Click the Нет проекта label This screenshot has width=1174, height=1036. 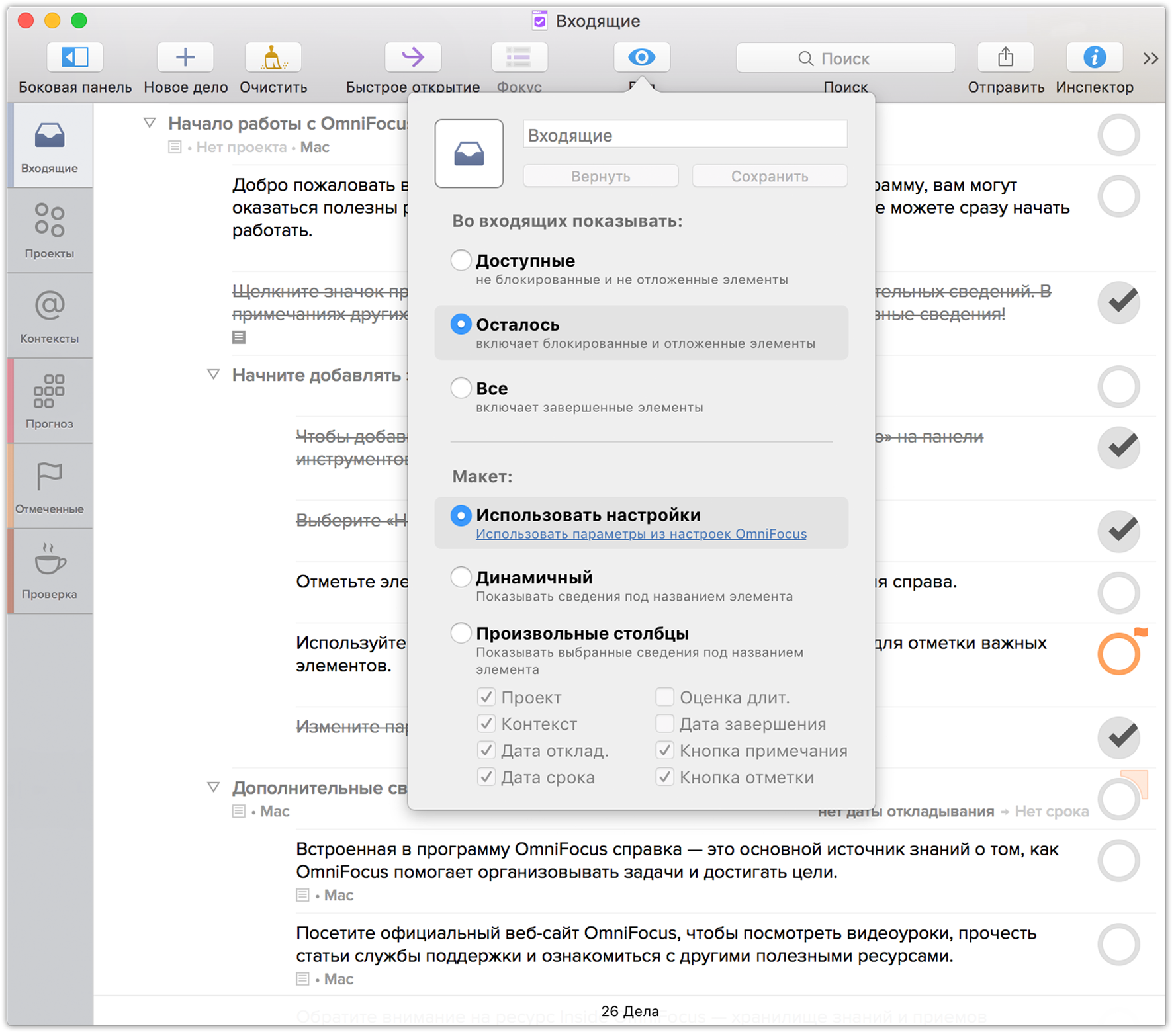point(242,147)
